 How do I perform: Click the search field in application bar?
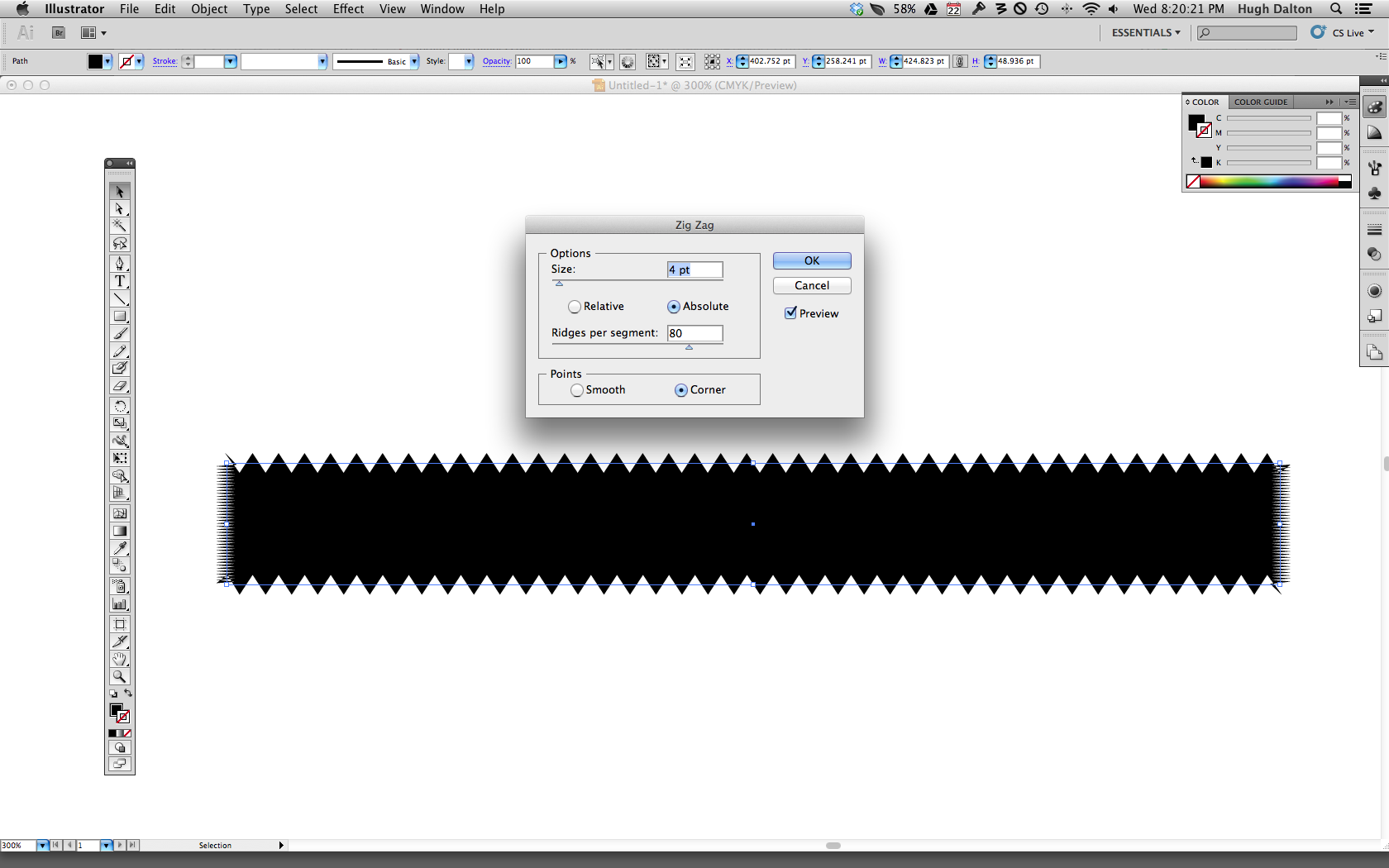click(x=1247, y=33)
